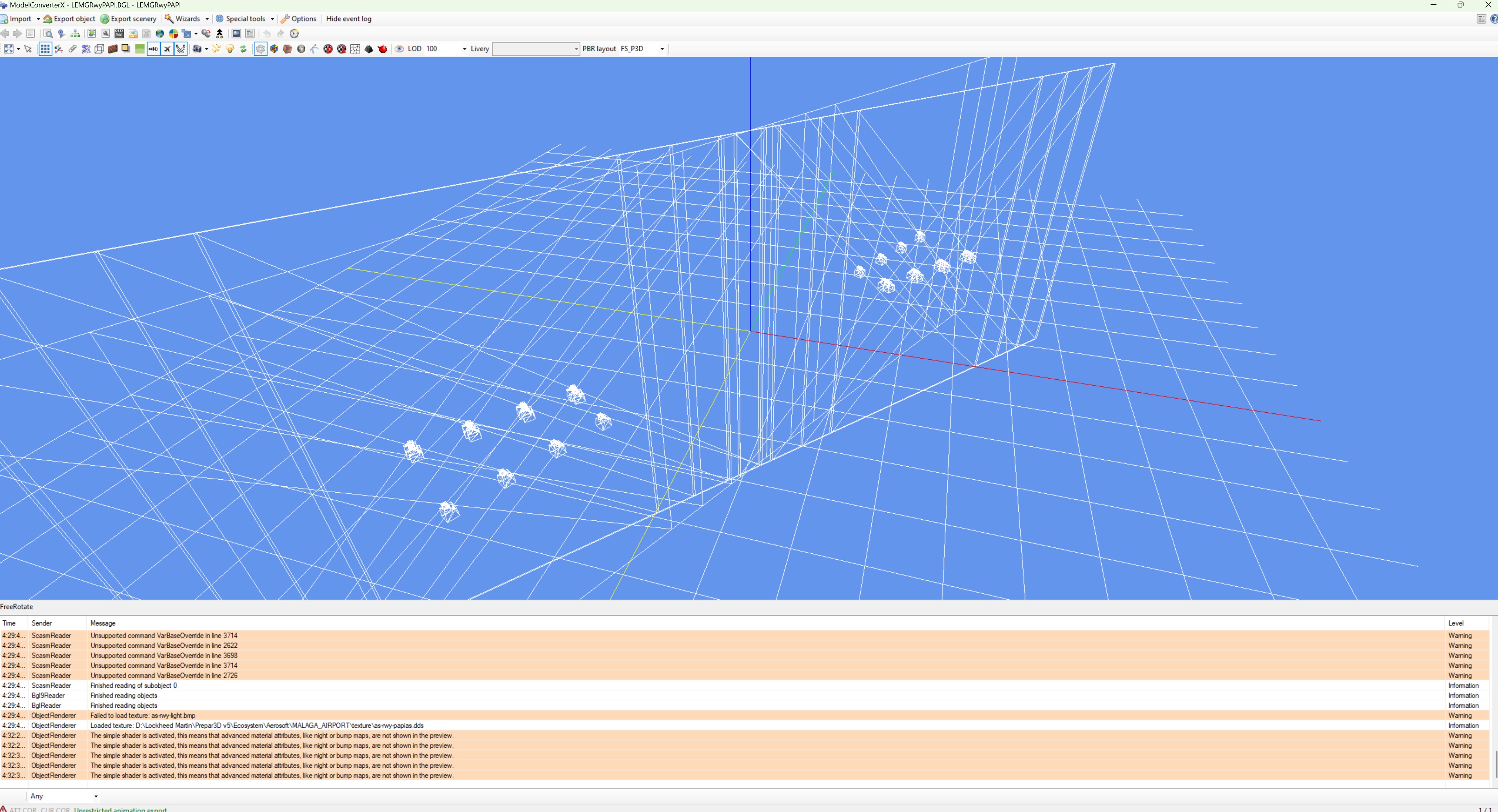
Task: Toggle the eye LOD visibility icon
Action: 399,49
